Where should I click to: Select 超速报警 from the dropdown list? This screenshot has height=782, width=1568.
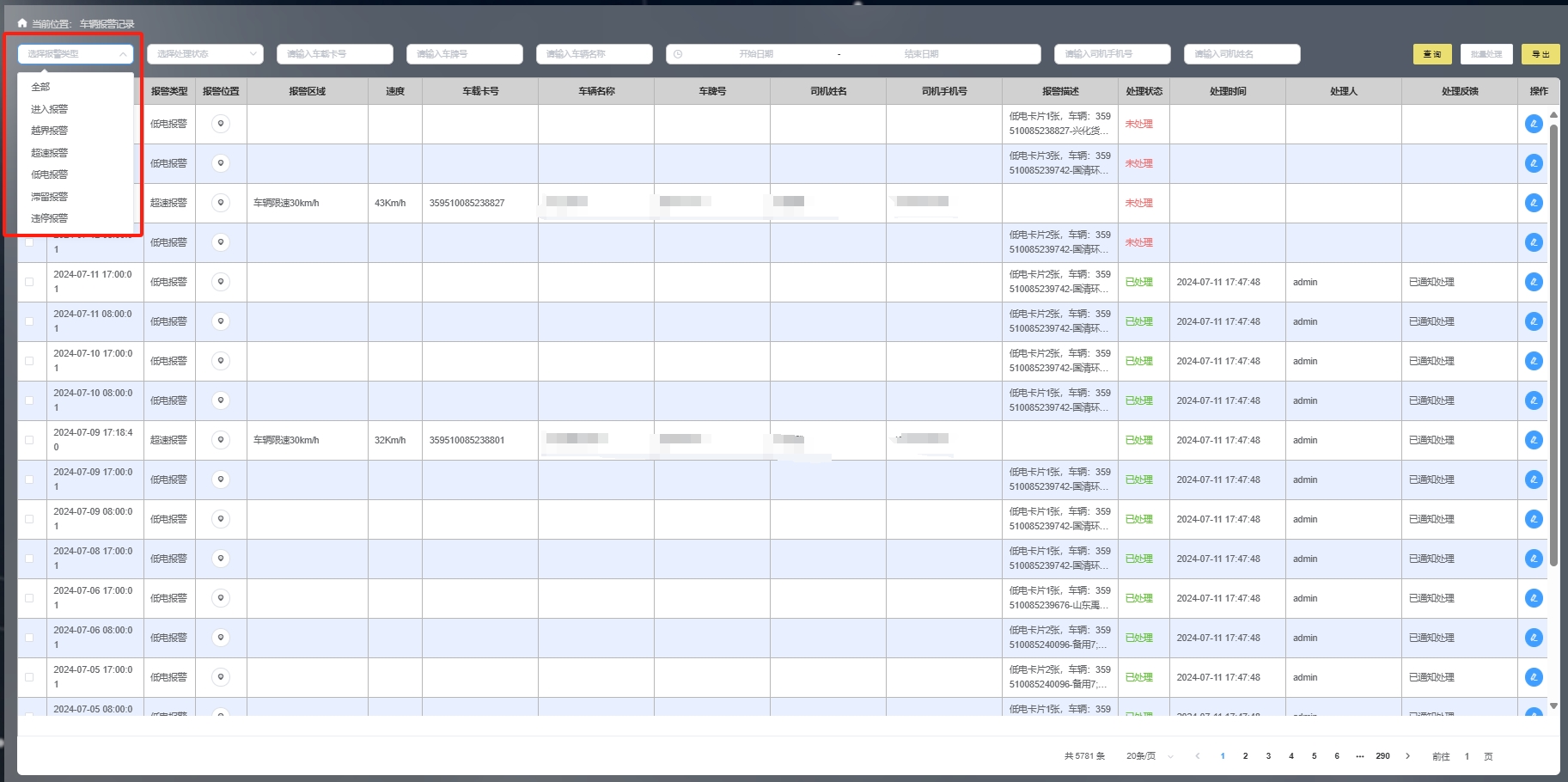(x=50, y=153)
